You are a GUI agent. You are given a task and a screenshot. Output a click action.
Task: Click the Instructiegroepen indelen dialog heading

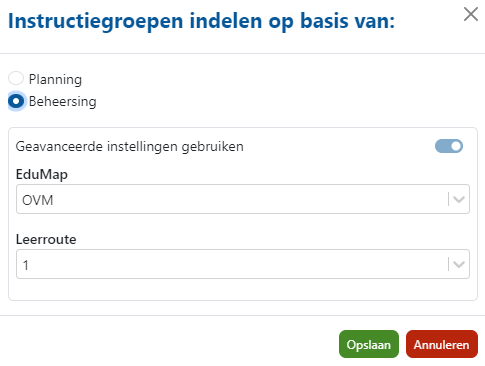201,21
